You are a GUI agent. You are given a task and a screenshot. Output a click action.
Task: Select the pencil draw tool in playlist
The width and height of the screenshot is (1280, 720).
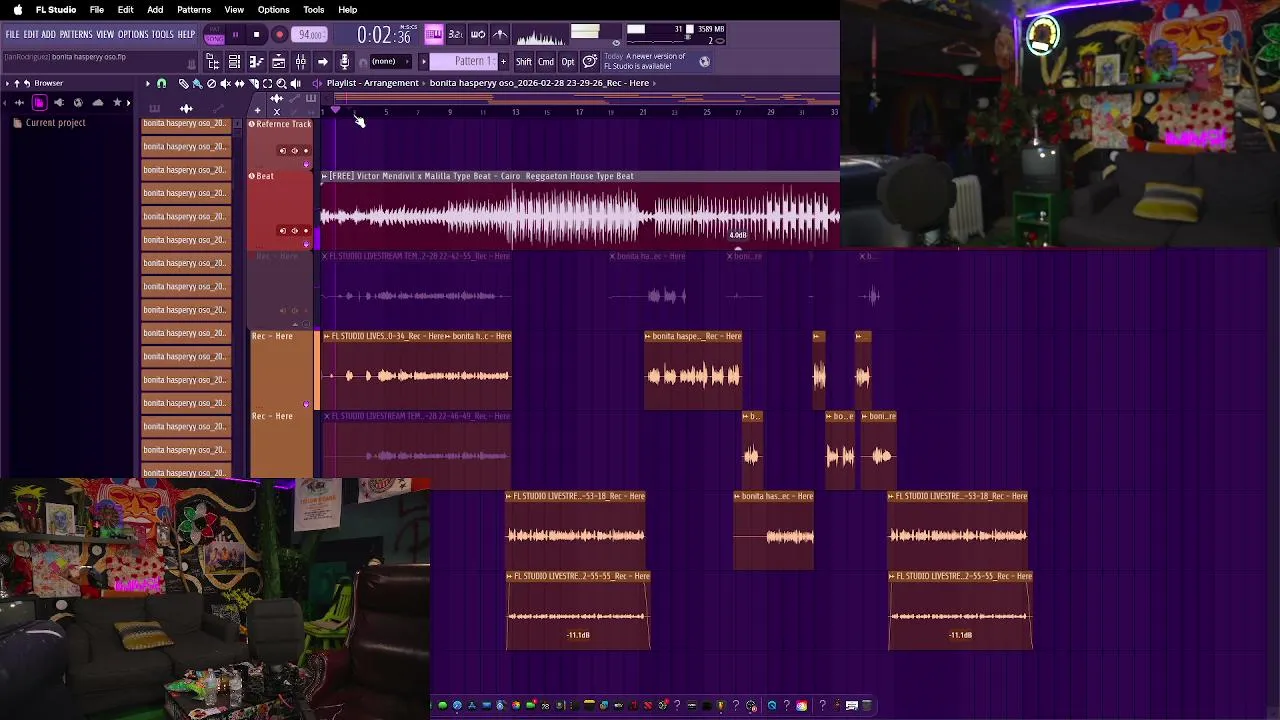[x=184, y=83]
